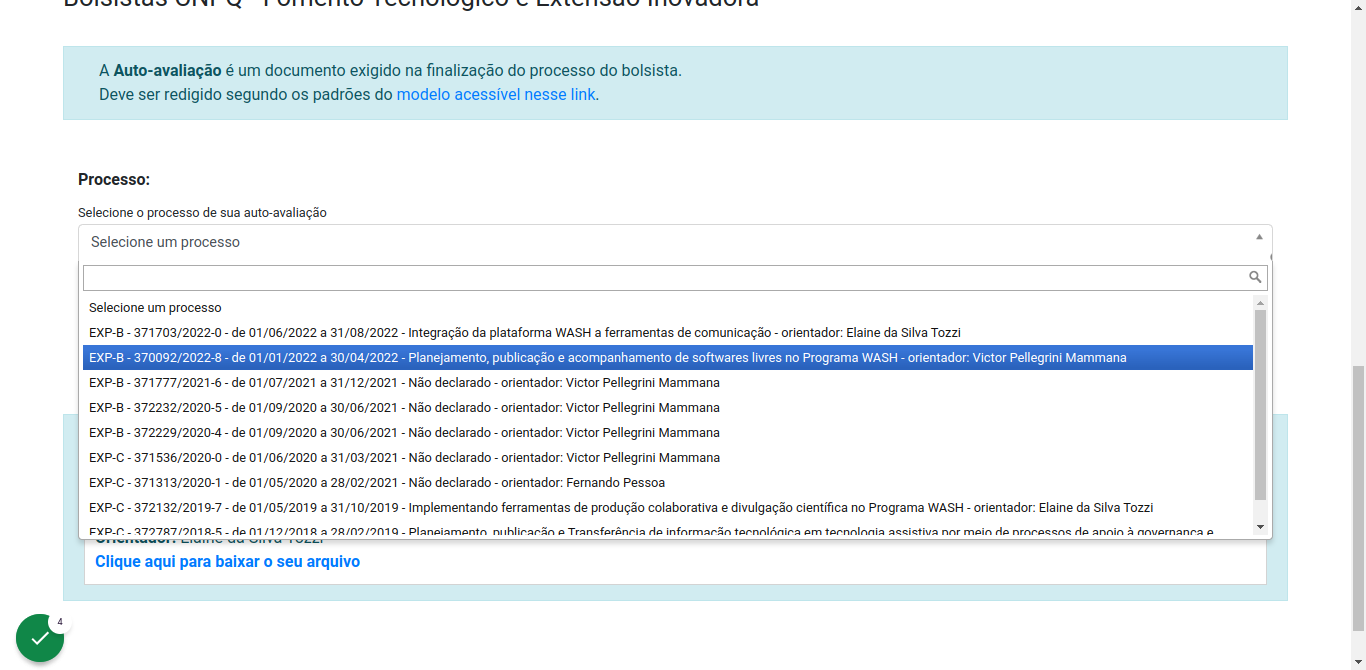Click the dropdown search input field
The height and width of the screenshot is (670, 1366).
click(675, 277)
